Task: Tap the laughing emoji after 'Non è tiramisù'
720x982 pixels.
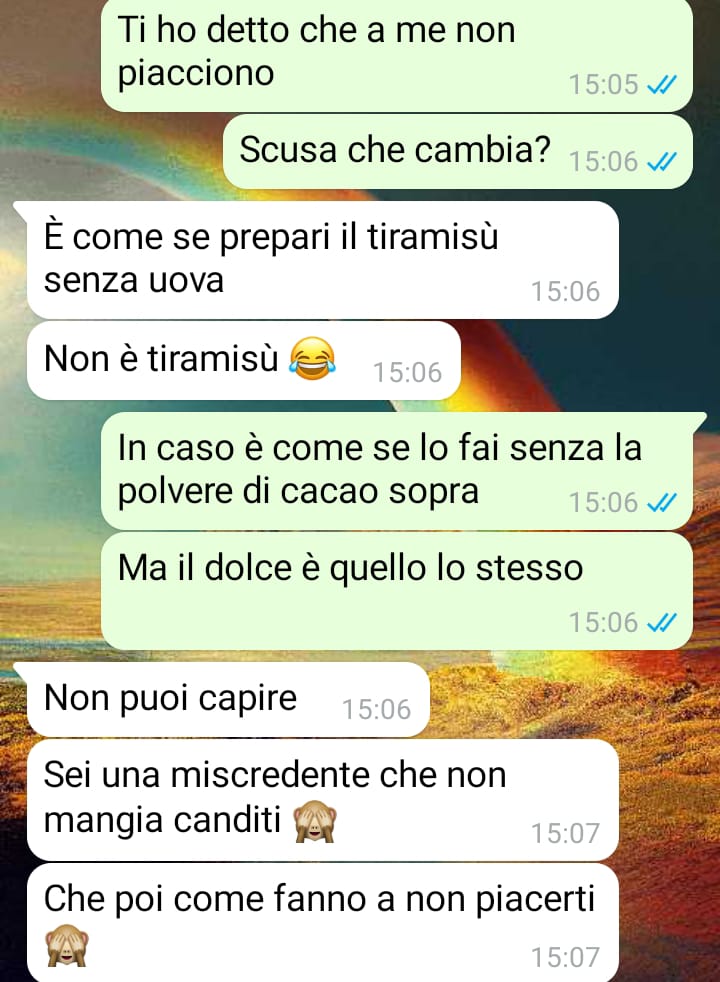Action: tap(312, 358)
